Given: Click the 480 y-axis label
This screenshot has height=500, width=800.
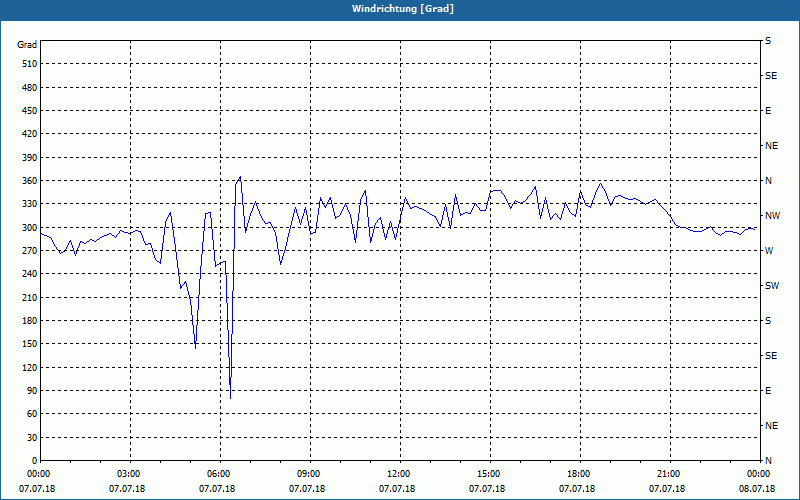Looking at the screenshot, I should click(30, 88).
